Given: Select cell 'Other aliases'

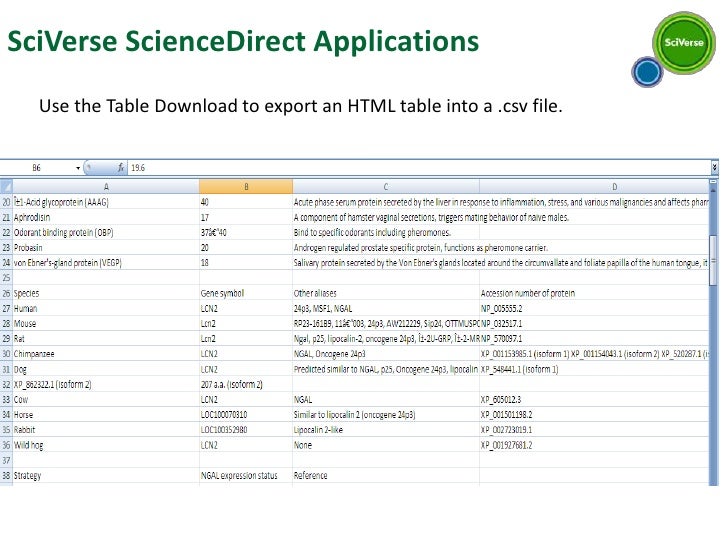Looking at the screenshot, I should pyautogui.click(x=386, y=293).
